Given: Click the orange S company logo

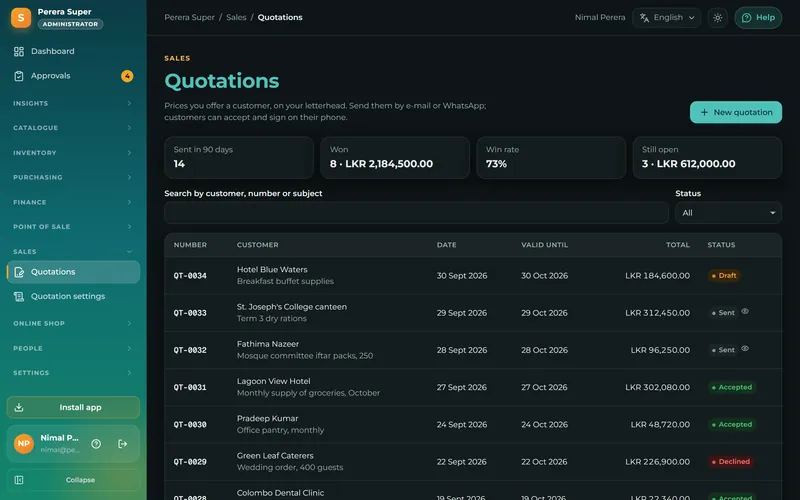Looking at the screenshot, I should tap(21, 18).
